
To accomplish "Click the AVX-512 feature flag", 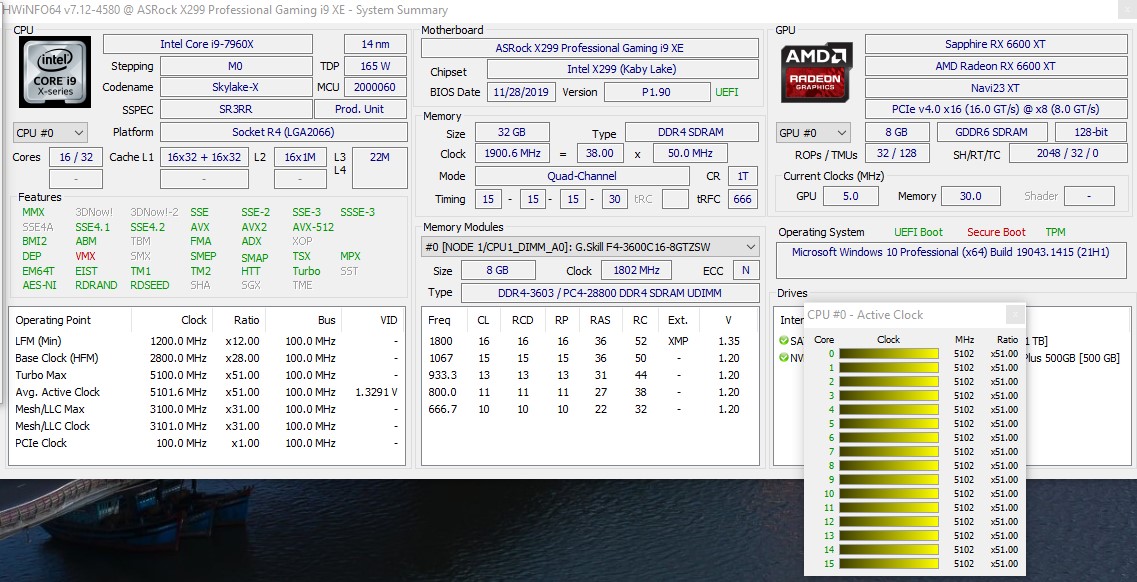I will click(313, 227).
